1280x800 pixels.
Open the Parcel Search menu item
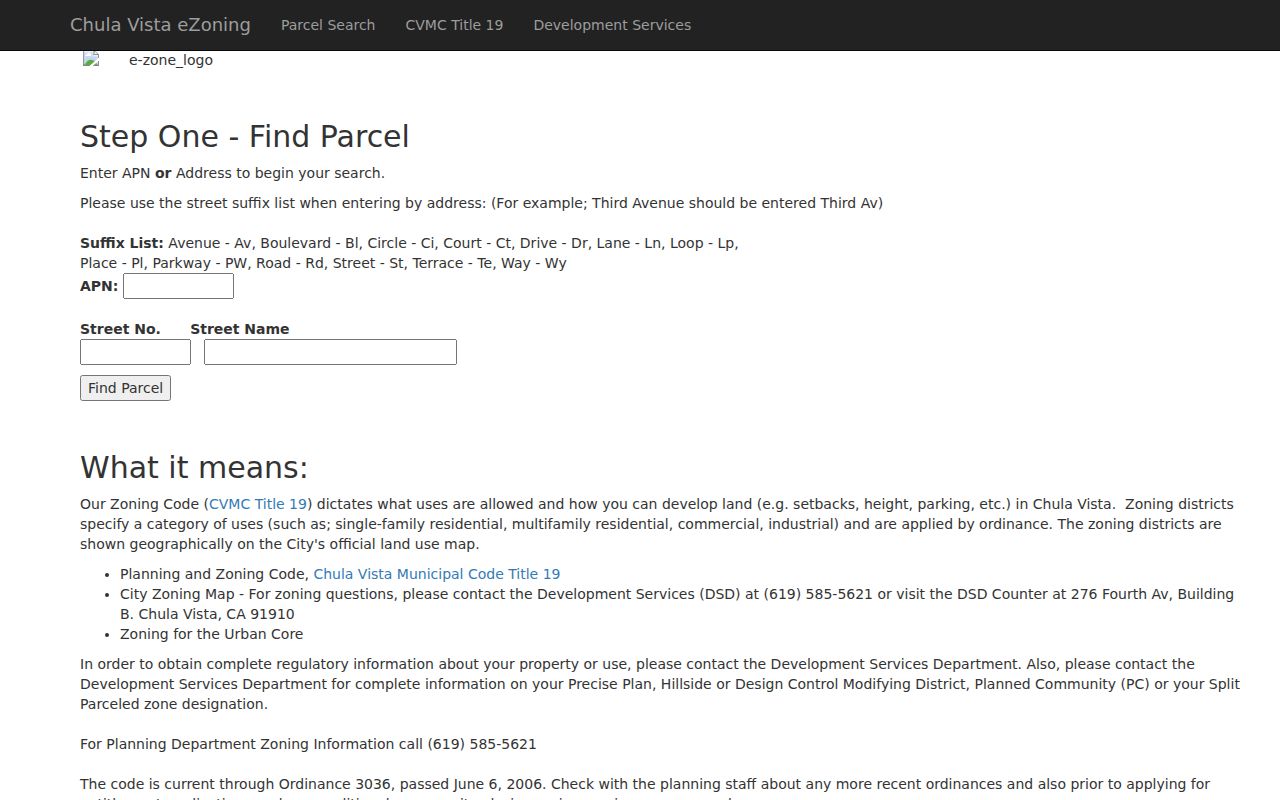(328, 25)
